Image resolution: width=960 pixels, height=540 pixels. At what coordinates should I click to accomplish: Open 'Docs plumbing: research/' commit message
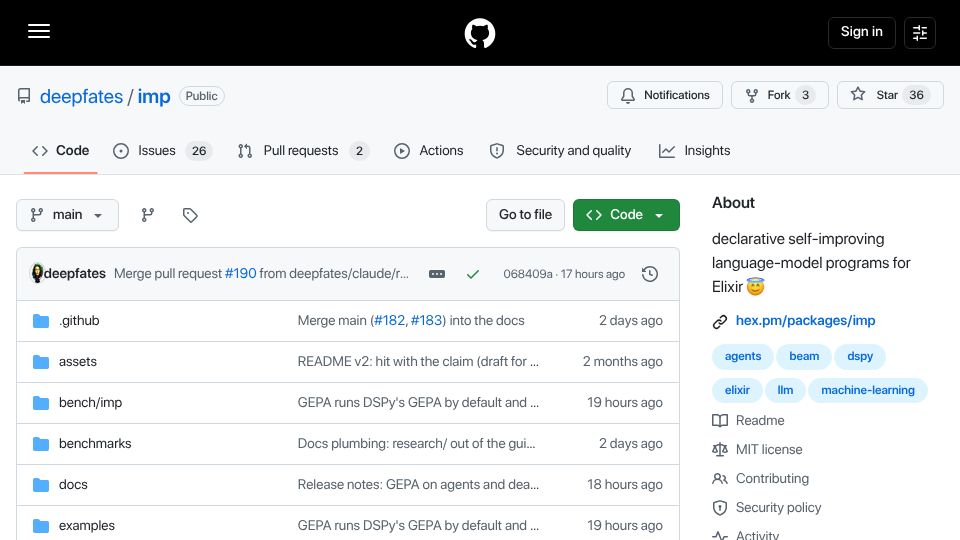(416, 444)
